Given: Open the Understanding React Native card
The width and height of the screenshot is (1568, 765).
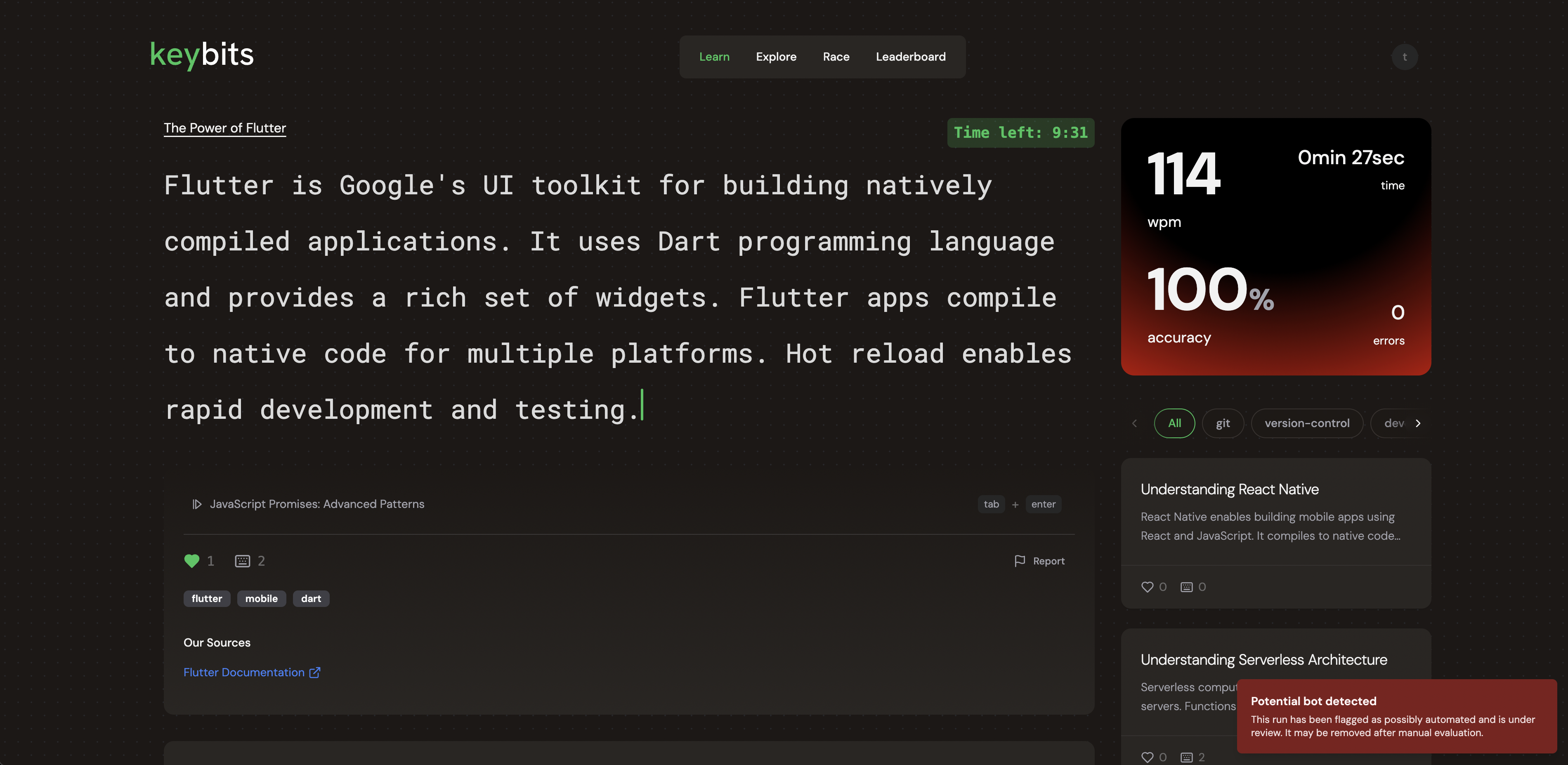Looking at the screenshot, I should [1229, 489].
